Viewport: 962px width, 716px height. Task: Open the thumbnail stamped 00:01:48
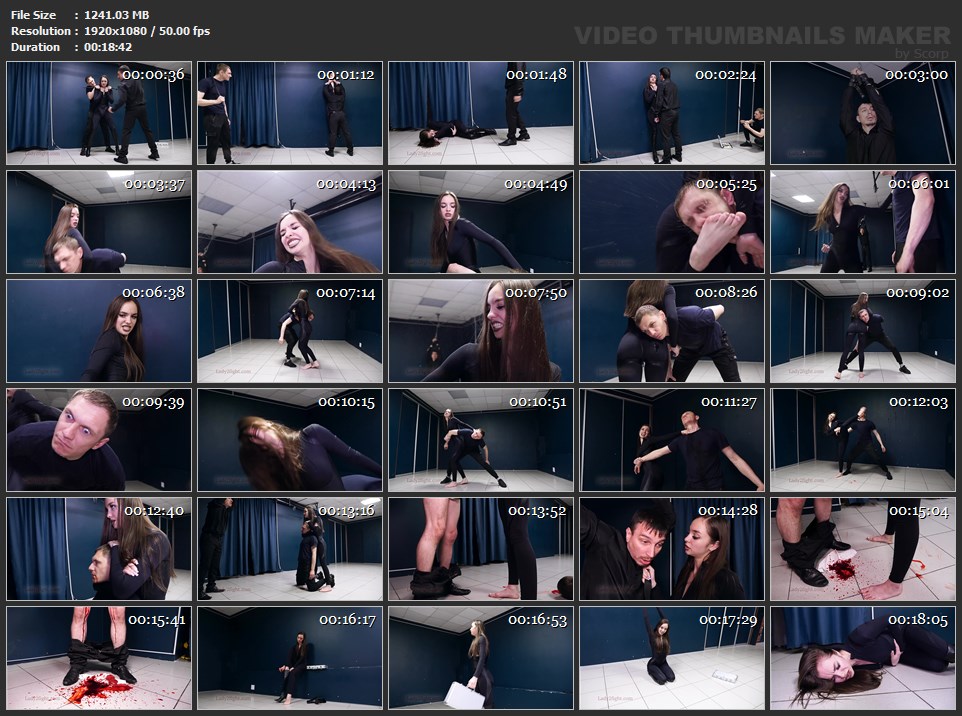(x=481, y=113)
